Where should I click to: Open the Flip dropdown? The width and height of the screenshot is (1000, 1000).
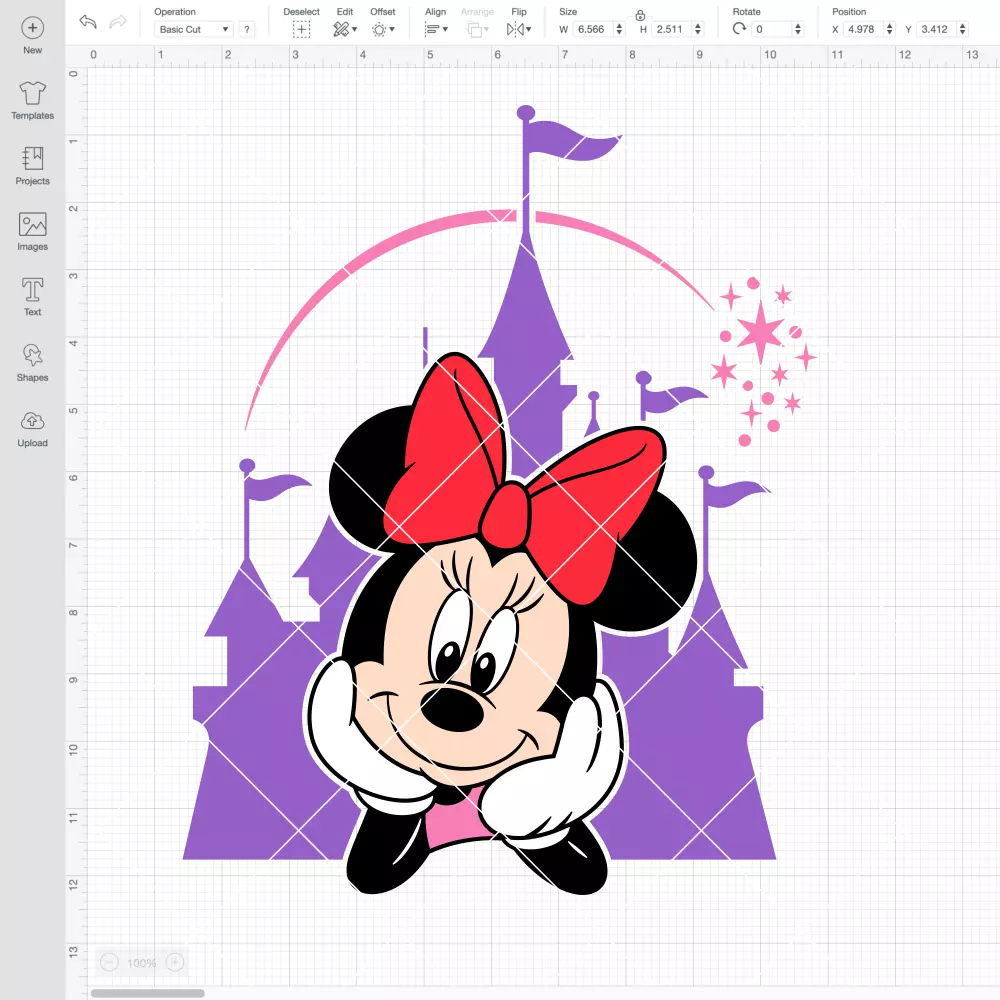518,29
